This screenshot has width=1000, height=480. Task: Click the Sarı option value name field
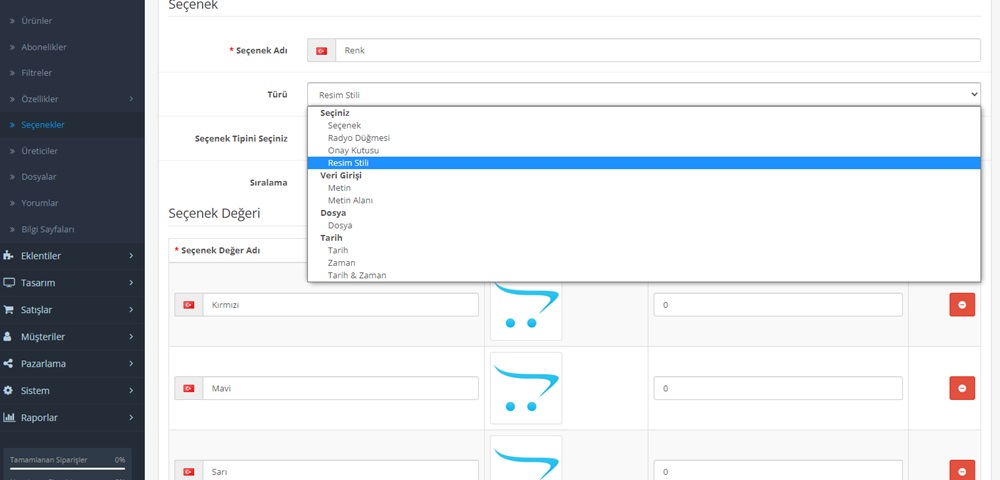(x=339, y=471)
